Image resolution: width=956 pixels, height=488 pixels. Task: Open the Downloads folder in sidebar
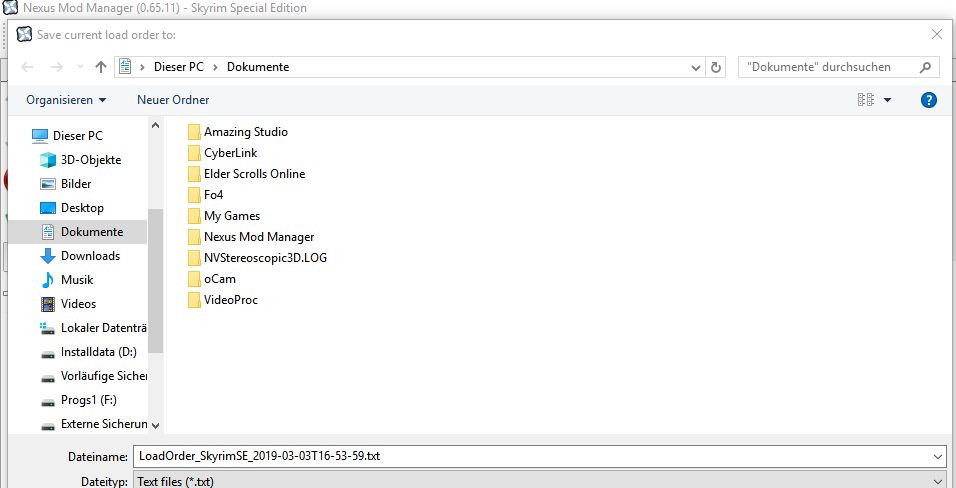(x=90, y=256)
